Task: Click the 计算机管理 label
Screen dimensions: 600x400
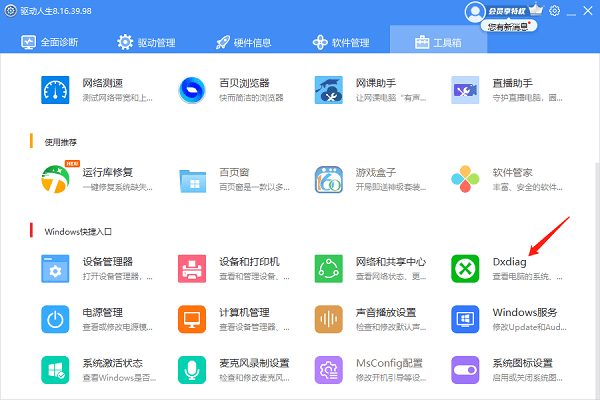Action: (244, 313)
